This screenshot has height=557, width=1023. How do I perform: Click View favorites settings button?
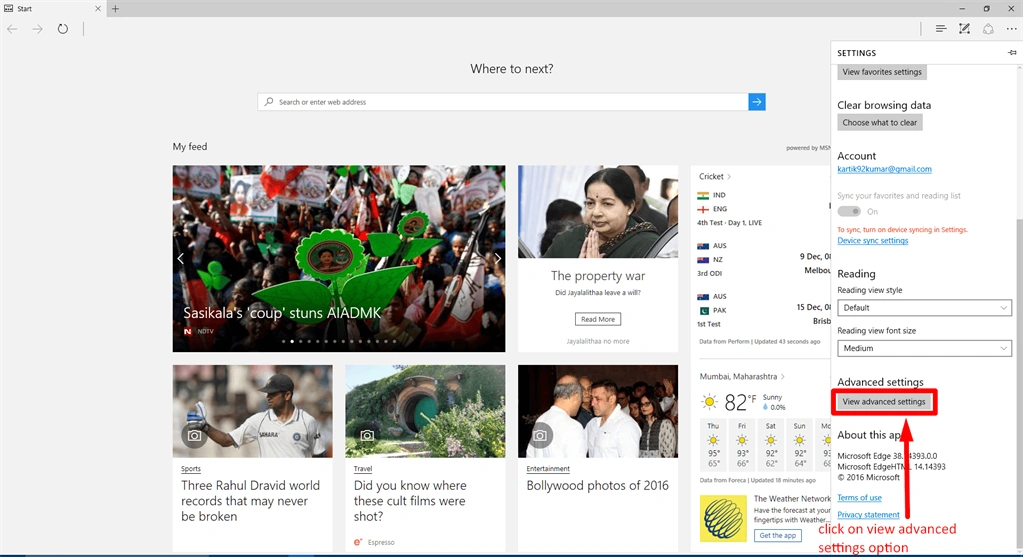[881, 72]
